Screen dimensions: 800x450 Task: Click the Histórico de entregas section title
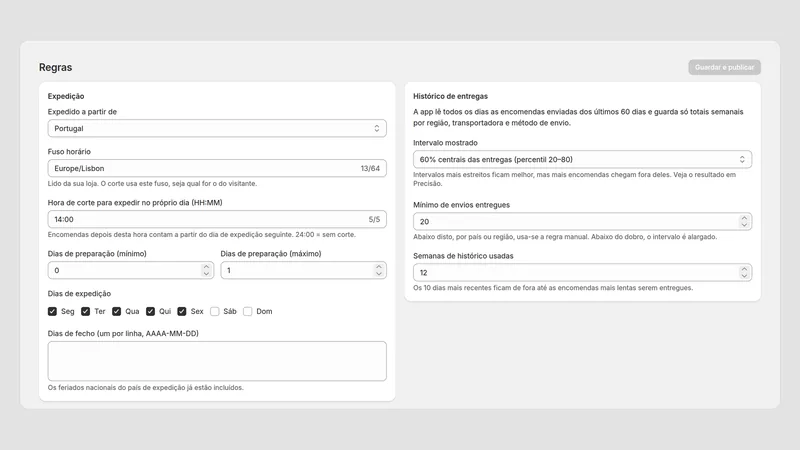pyautogui.click(x=451, y=96)
